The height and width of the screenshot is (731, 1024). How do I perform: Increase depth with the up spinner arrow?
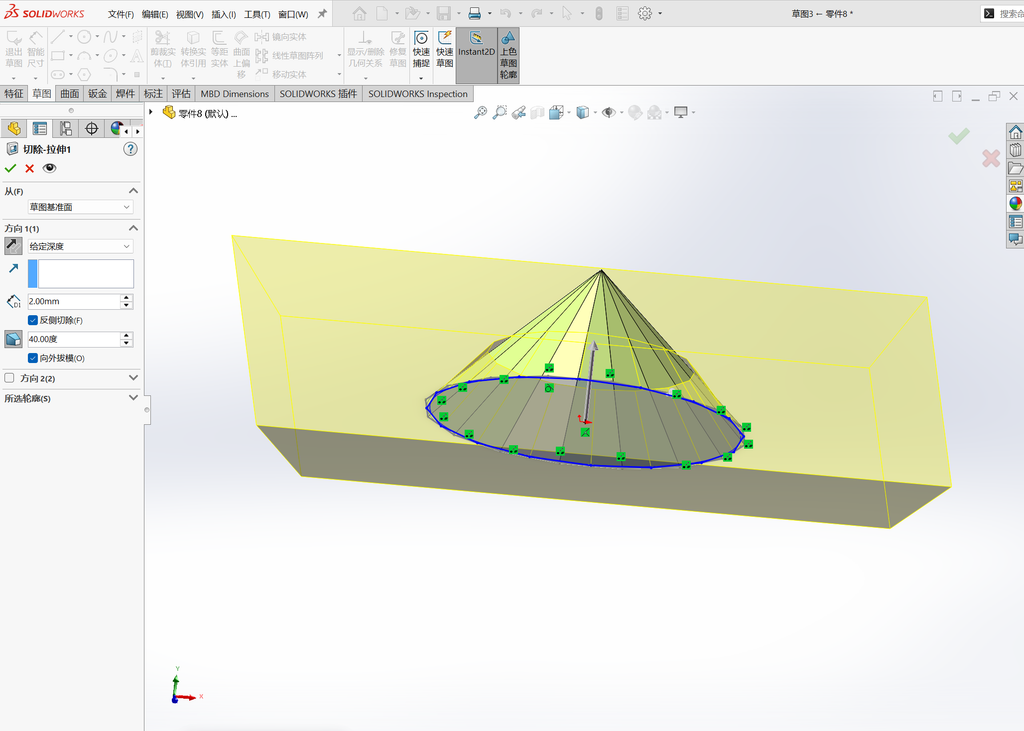tap(127, 297)
